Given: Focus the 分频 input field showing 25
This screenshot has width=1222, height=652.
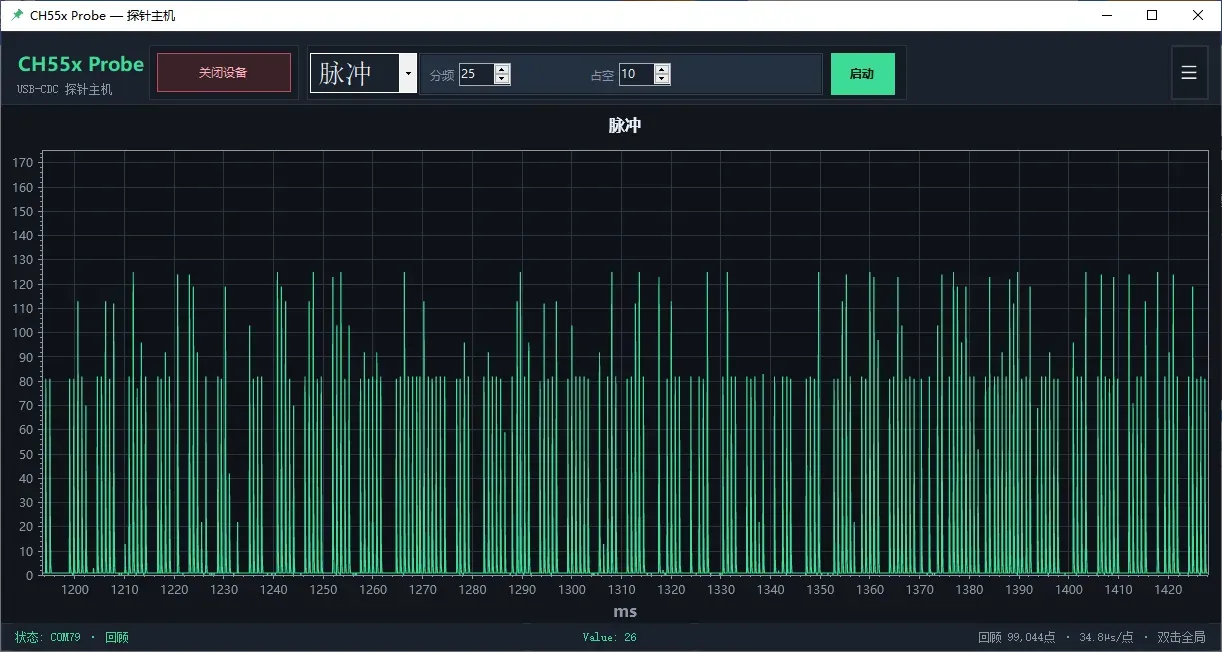Looking at the screenshot, I should pos(477,74).
